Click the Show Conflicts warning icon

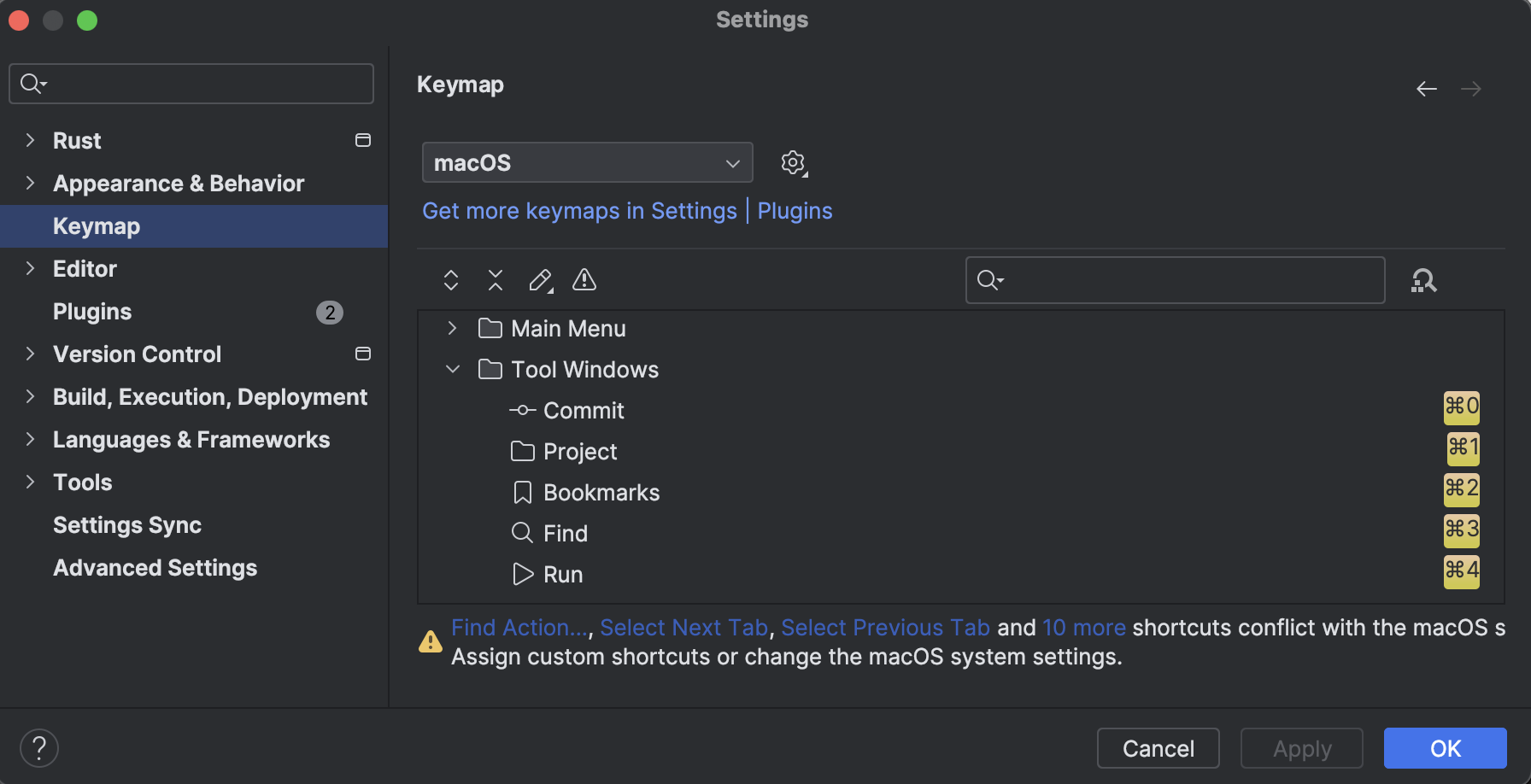pos(584,280)
